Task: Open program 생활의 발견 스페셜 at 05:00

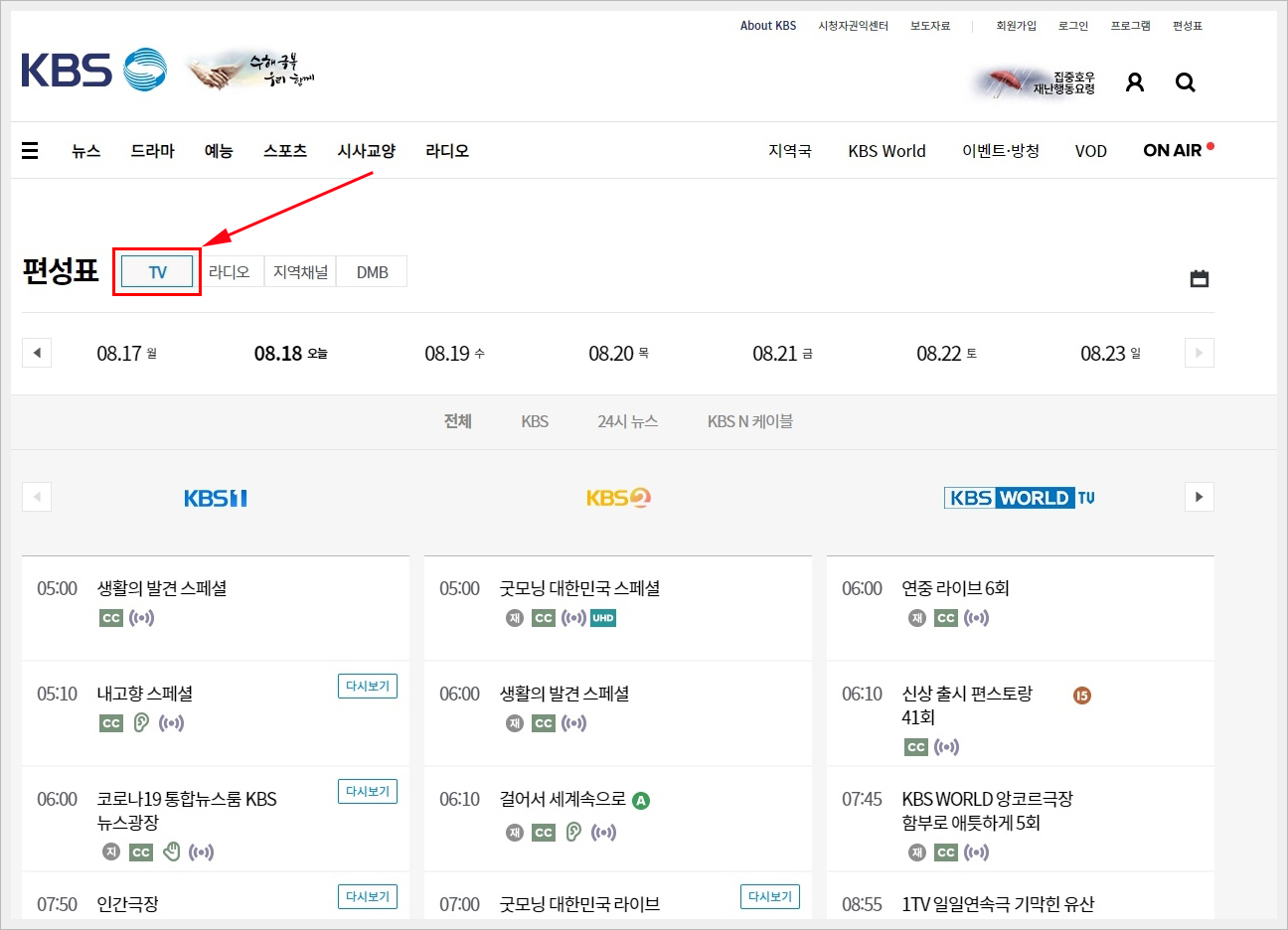Action: [x=161, y=588]
